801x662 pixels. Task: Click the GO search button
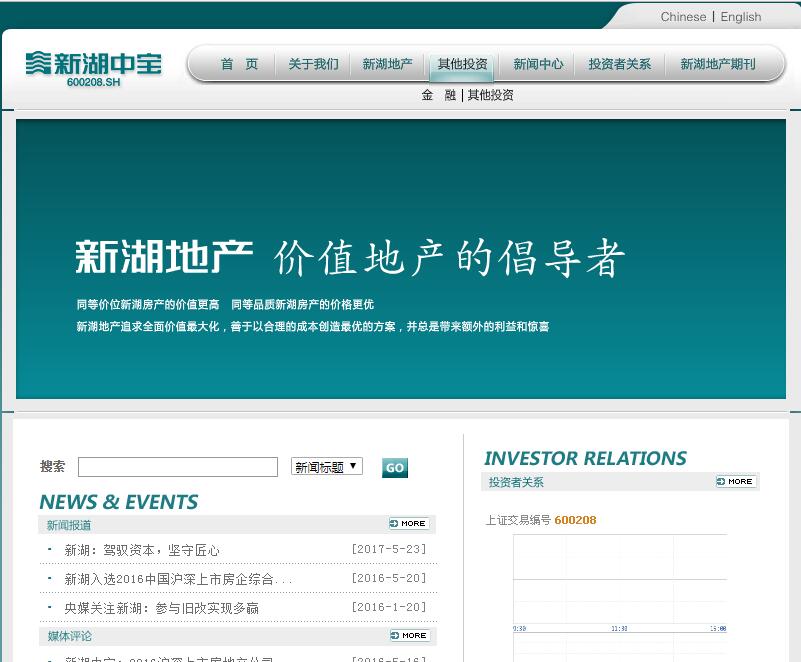(x=395, y=467)
